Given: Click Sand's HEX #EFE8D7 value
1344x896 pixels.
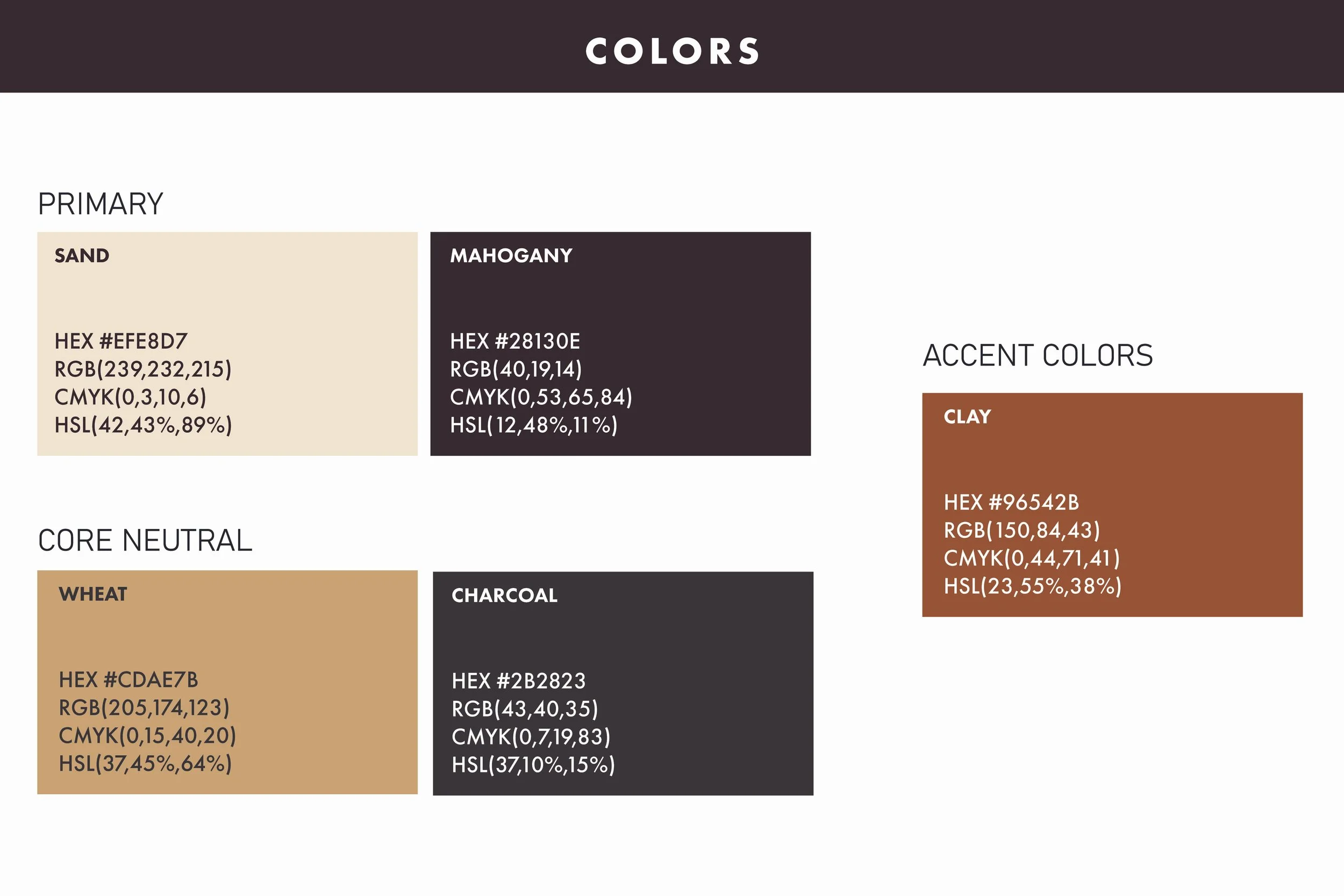Looking at the screenshot, I should (x=120, y=341).
